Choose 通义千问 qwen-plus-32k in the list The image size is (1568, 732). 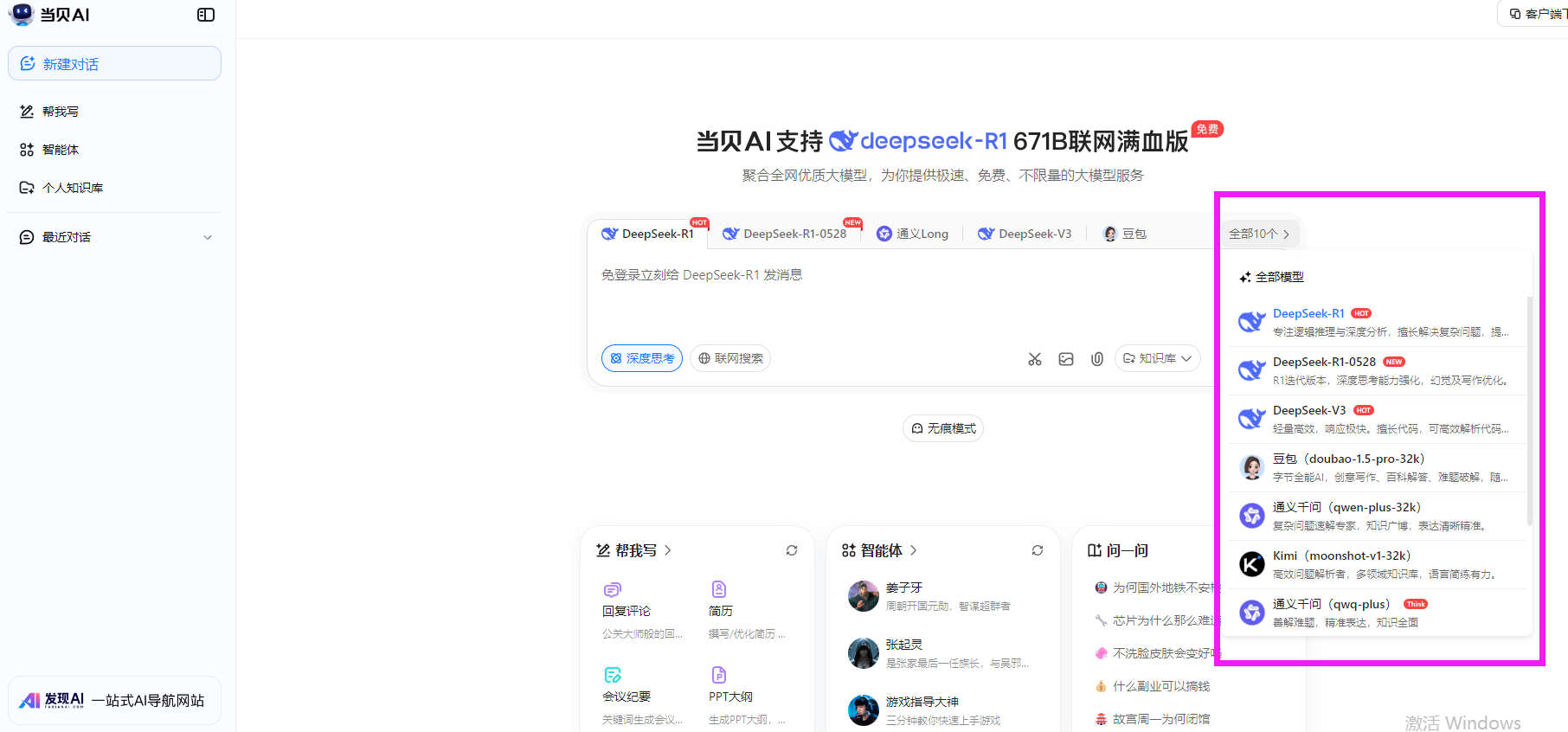[1378, 516]
